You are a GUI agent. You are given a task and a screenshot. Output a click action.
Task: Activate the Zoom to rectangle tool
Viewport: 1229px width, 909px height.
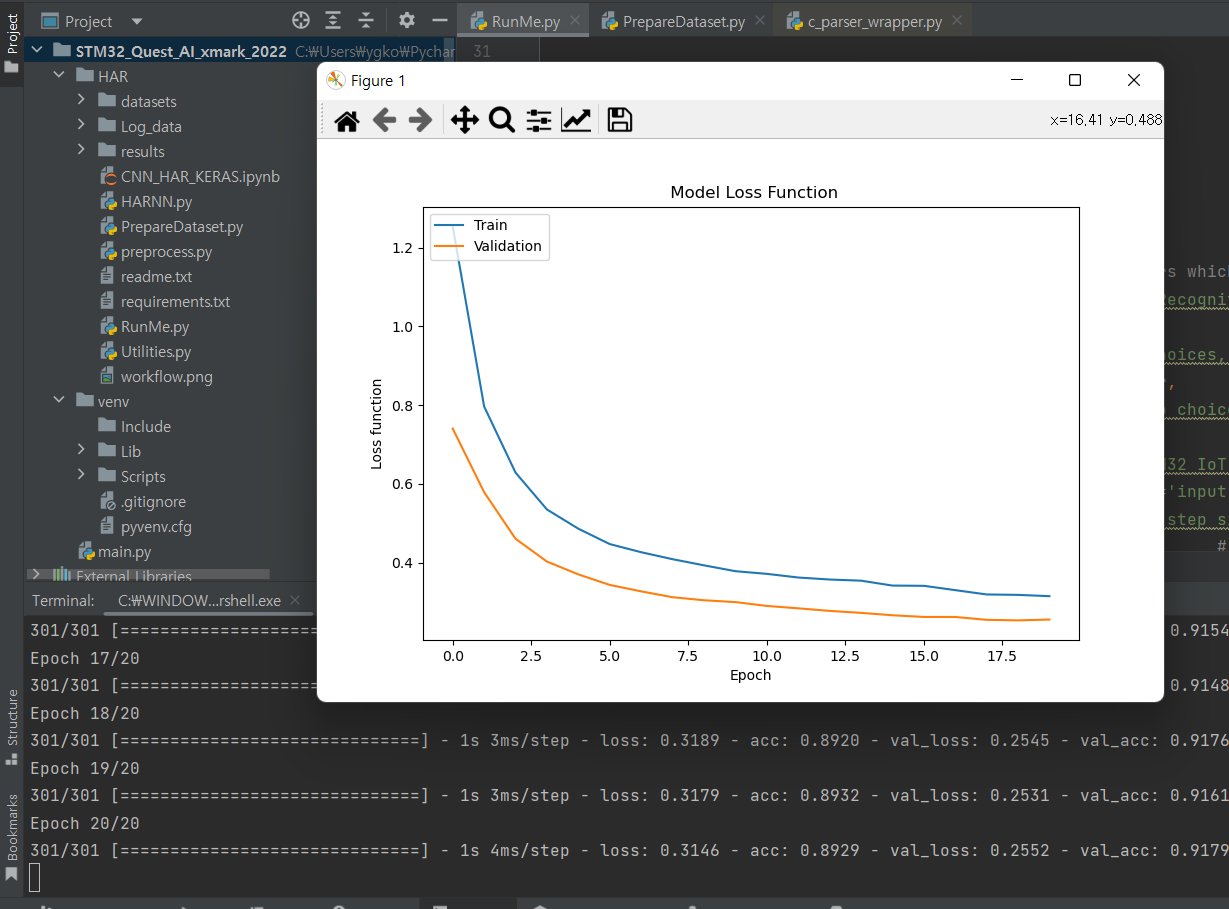pyautogui.click(x=502, y=121)
